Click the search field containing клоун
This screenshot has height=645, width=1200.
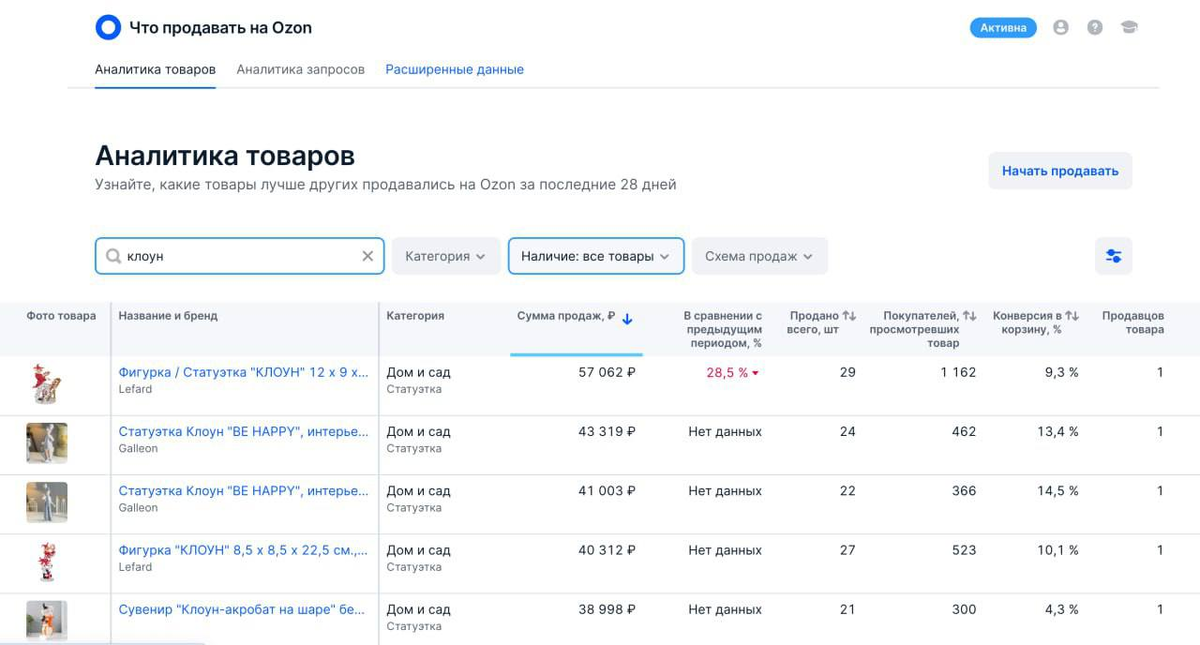pyautogui.click(x=235, y=256)
